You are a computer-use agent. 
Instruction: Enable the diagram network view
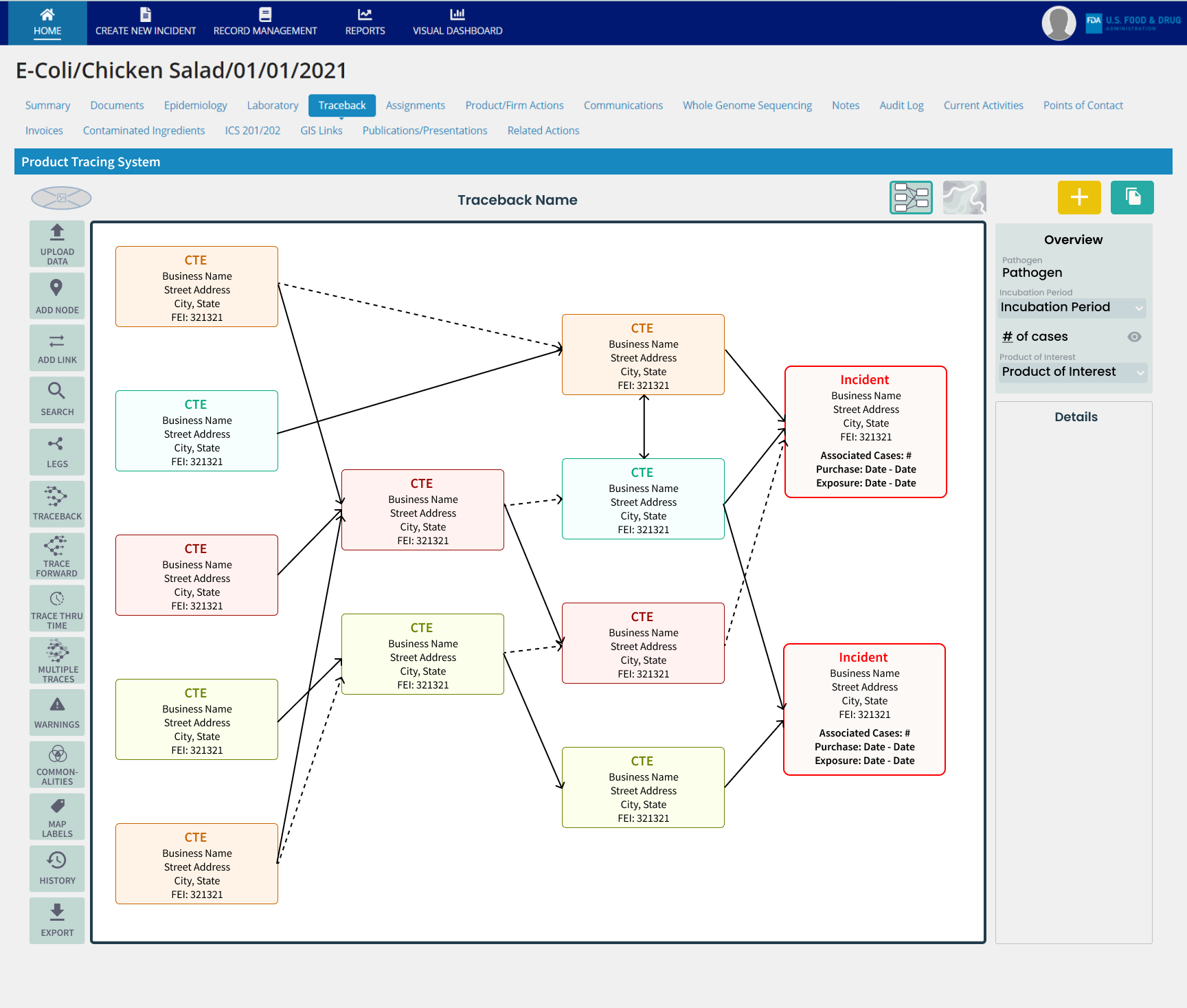[x=911, y=197]
